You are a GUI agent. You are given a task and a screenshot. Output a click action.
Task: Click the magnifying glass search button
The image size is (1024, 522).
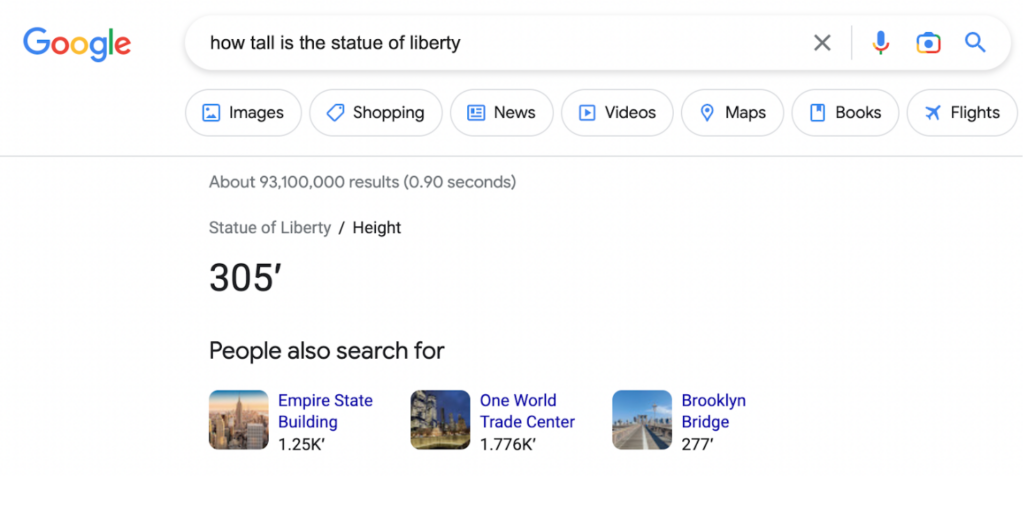tap(975, 43)
